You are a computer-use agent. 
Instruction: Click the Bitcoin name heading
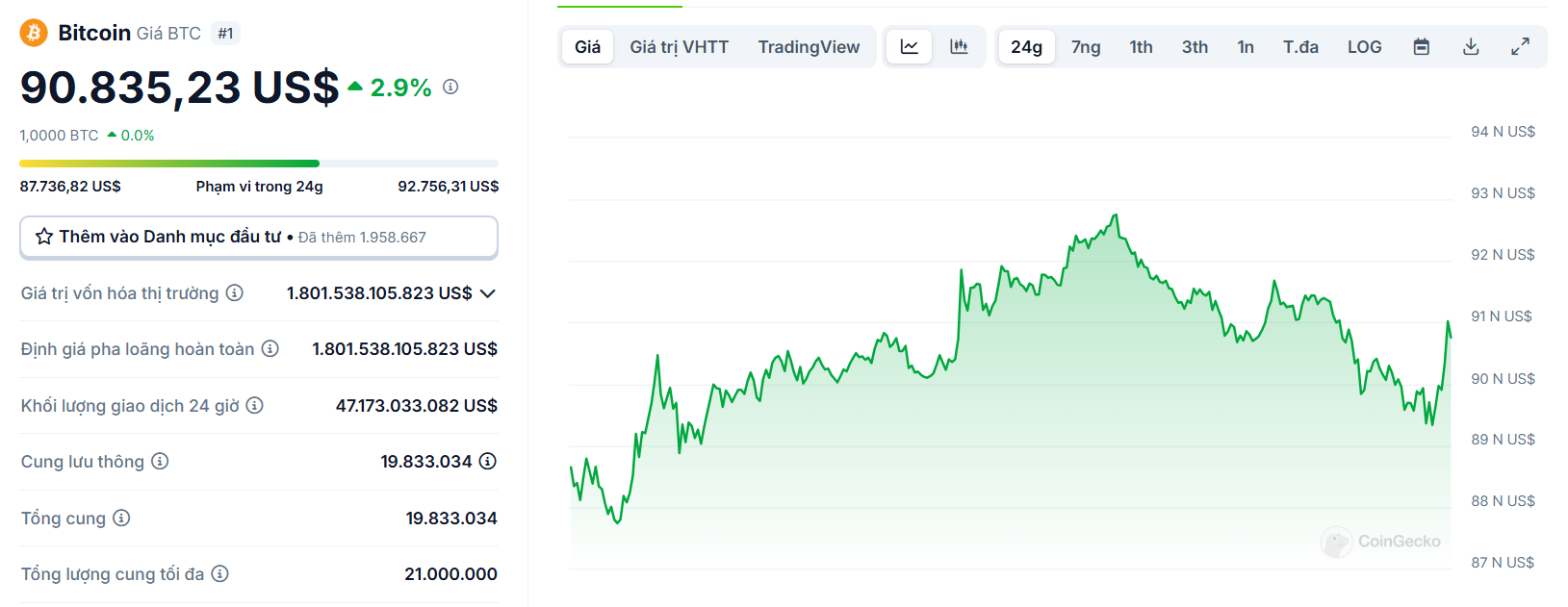coord(94,33)
